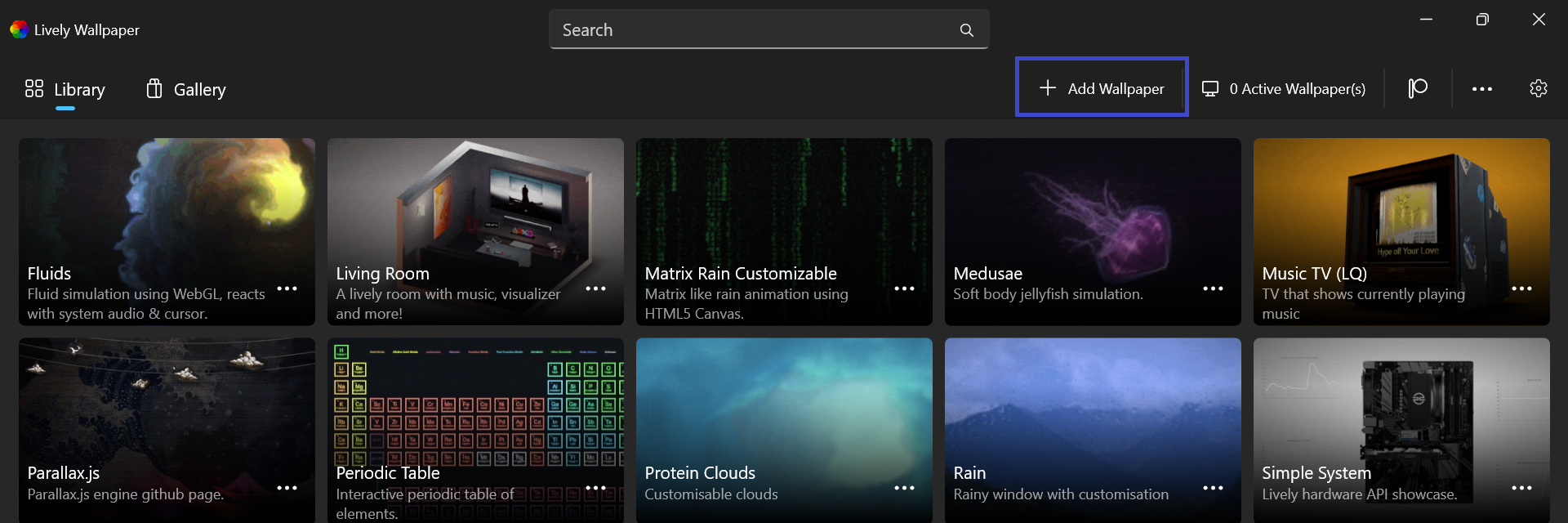Switch to the Gallery tab

(186, 89)
